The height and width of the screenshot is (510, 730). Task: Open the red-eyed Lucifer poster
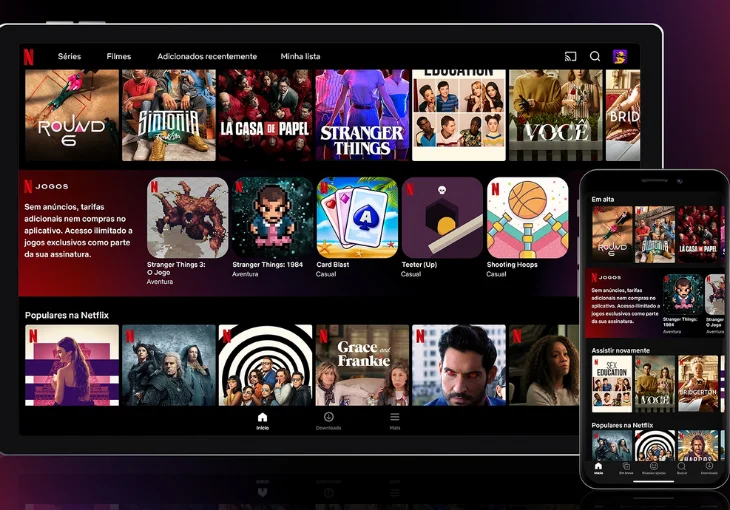459,365
